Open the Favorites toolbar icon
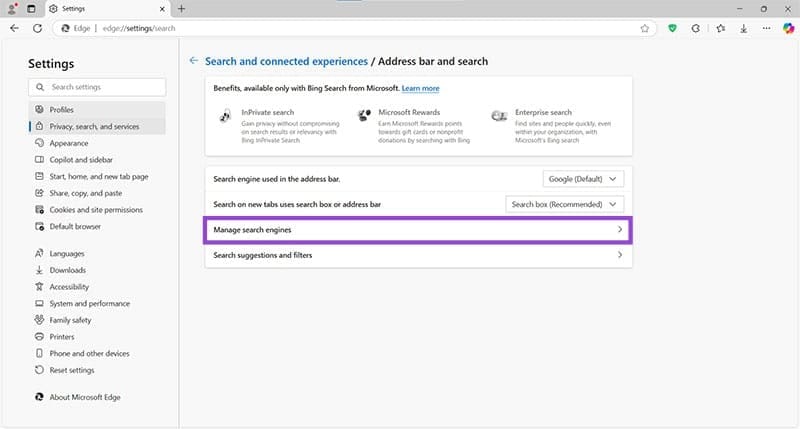This screenshot has width=800, height=429. point(720,29)
